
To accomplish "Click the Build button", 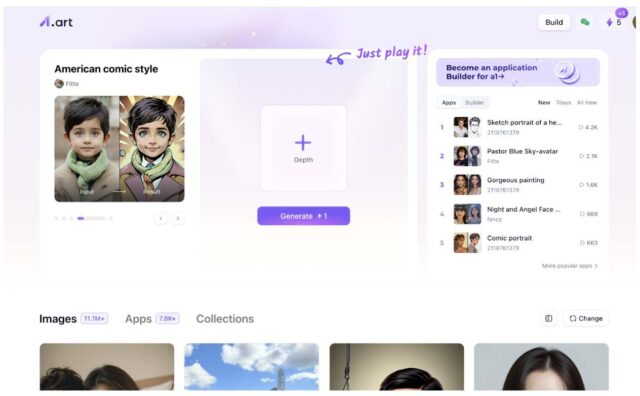I will (x=554, y=22).
